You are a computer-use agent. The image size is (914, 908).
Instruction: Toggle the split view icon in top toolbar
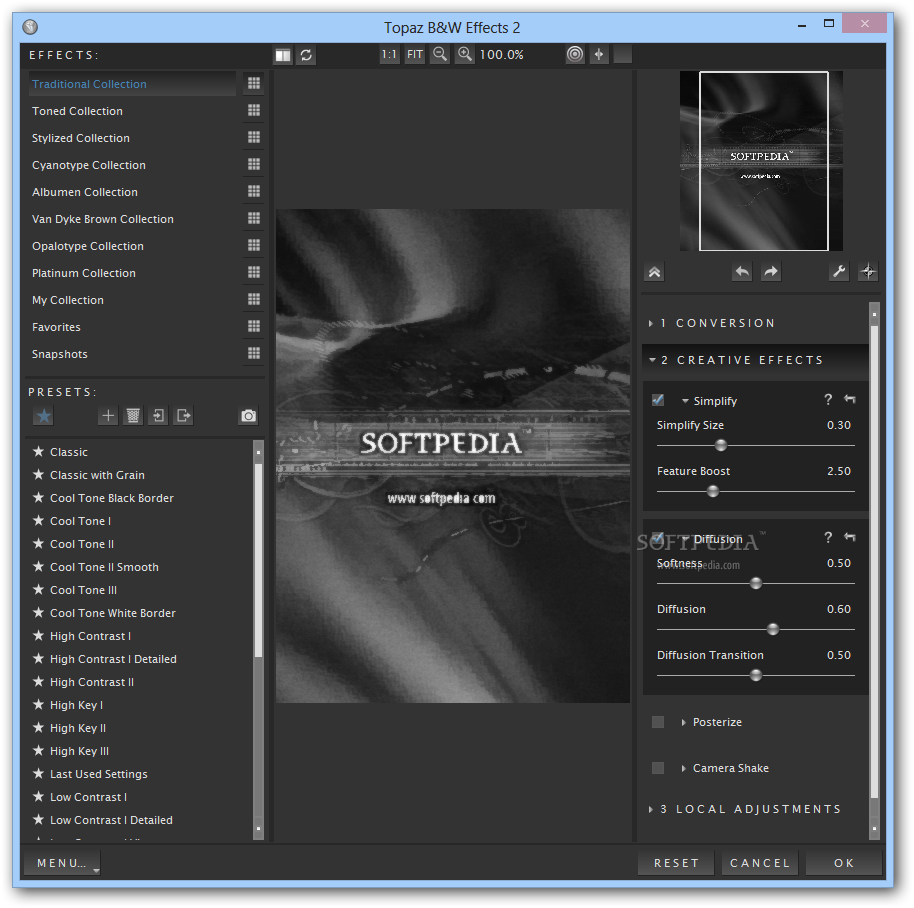point(283,55)
